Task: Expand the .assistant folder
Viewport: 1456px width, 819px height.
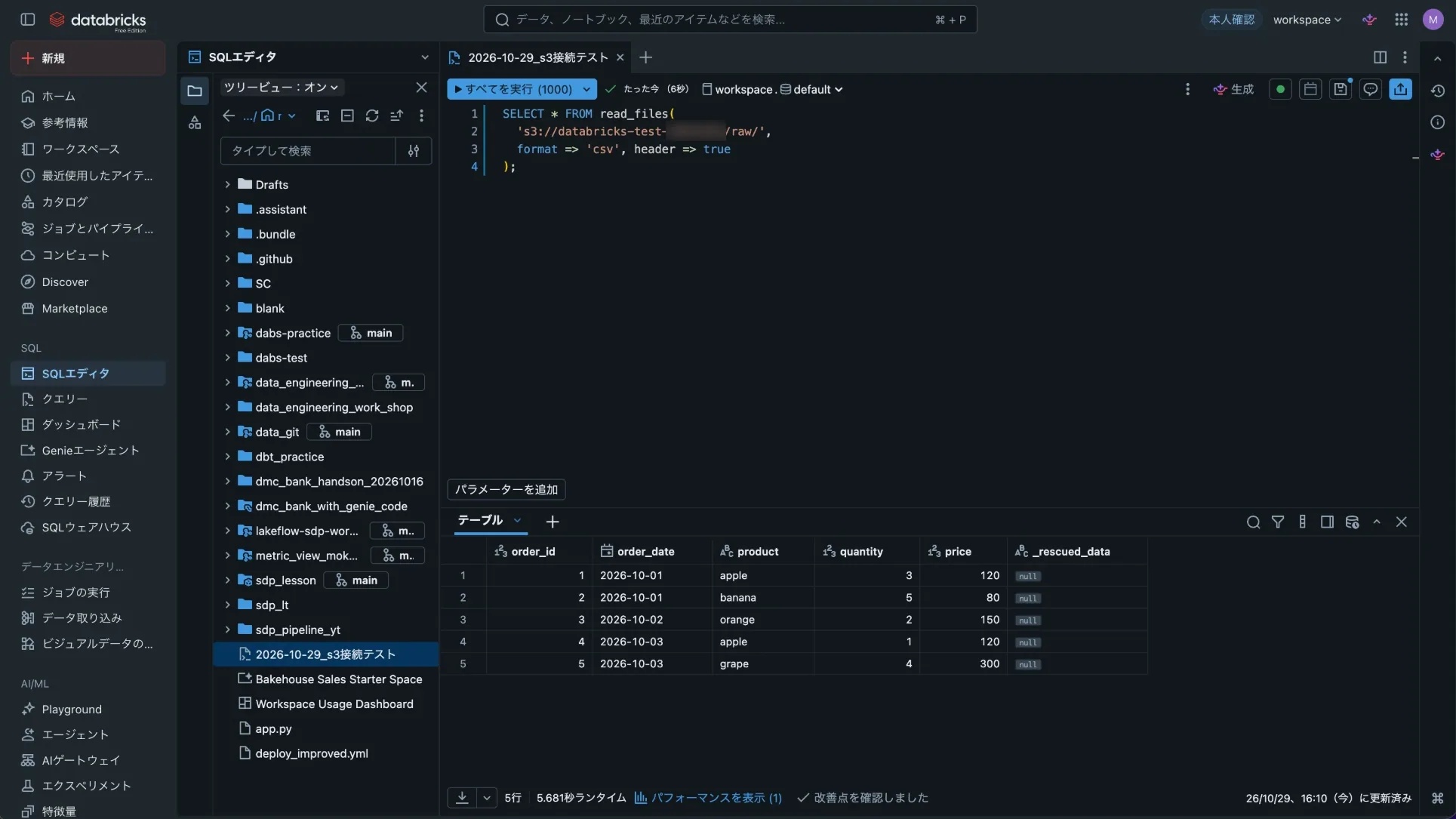Action: click(227, 210)
